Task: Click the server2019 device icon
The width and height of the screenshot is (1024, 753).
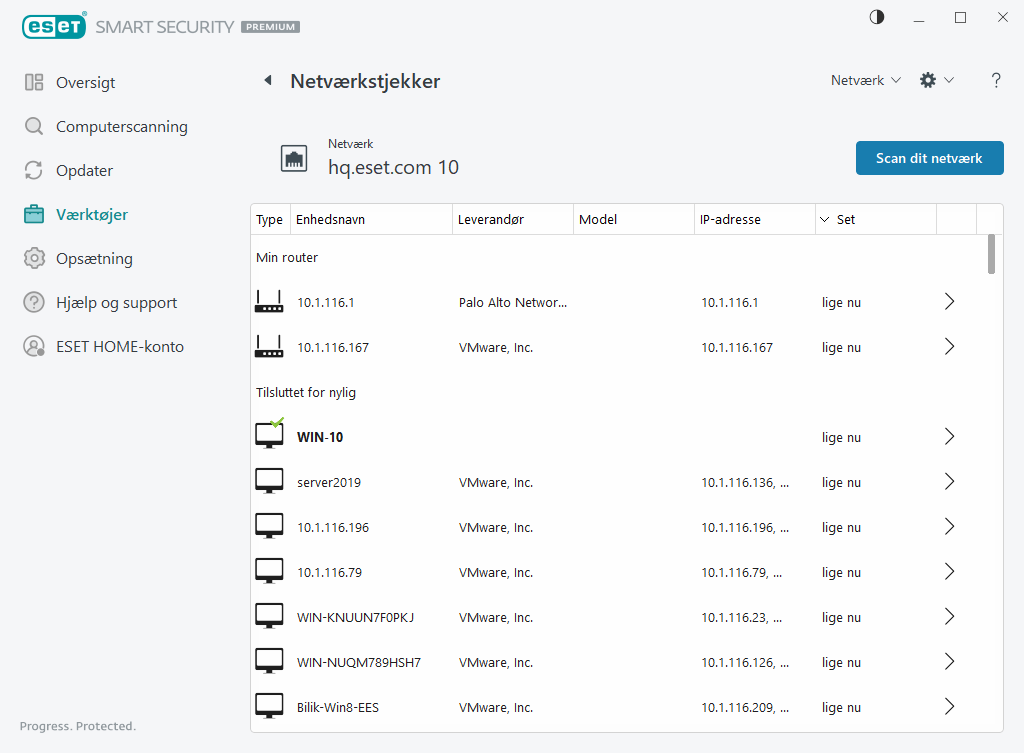Action: 269,482
